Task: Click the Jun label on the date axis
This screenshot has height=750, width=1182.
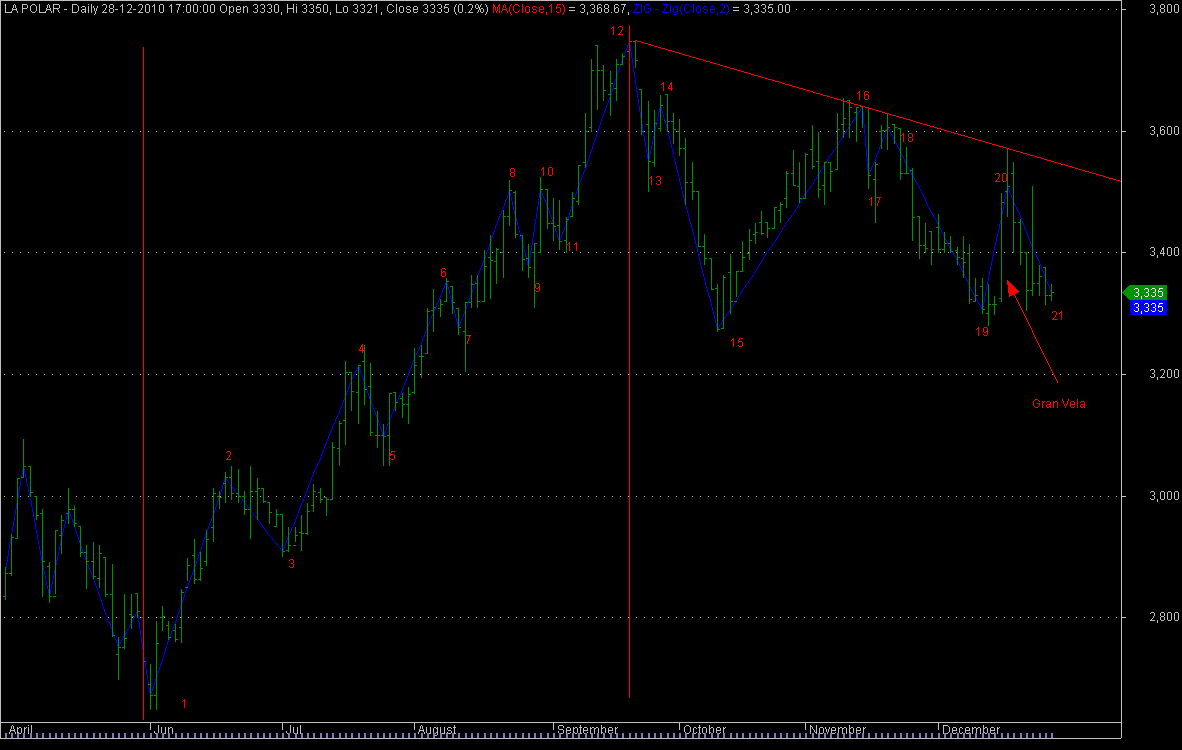Action: click(x=164, y=730)
